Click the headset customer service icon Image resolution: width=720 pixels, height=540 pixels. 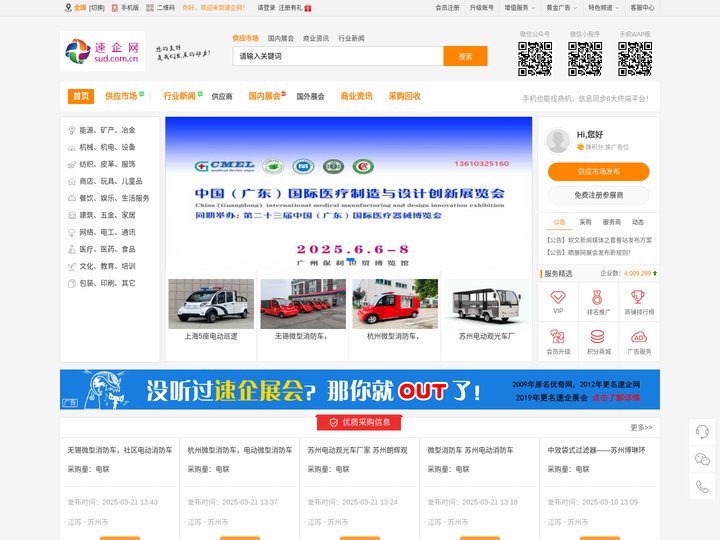702,432
